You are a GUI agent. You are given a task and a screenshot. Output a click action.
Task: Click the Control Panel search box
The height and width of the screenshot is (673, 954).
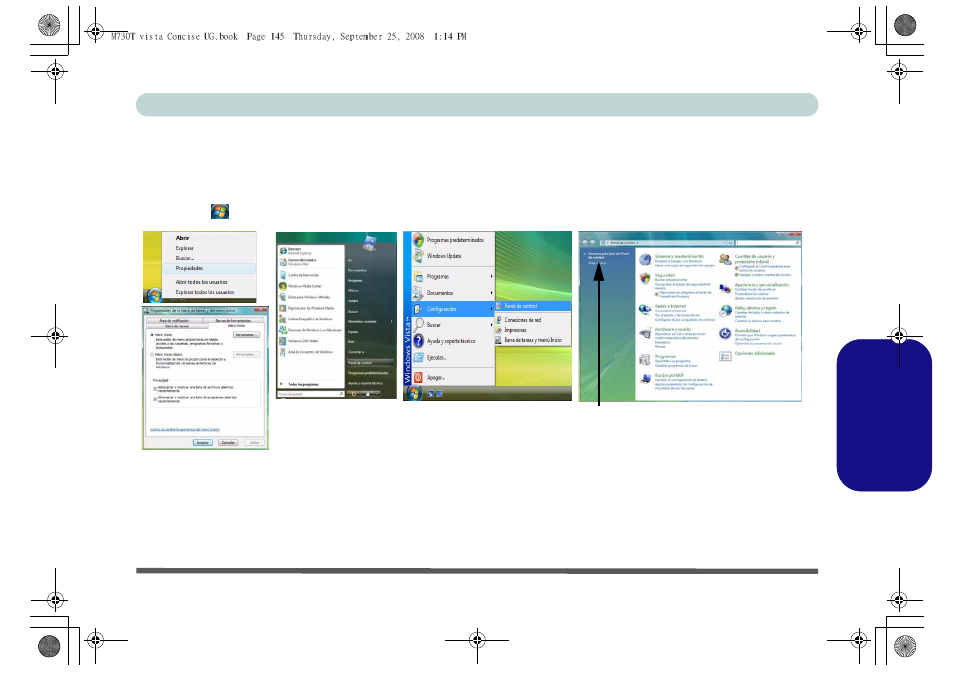tap(768, 243)
